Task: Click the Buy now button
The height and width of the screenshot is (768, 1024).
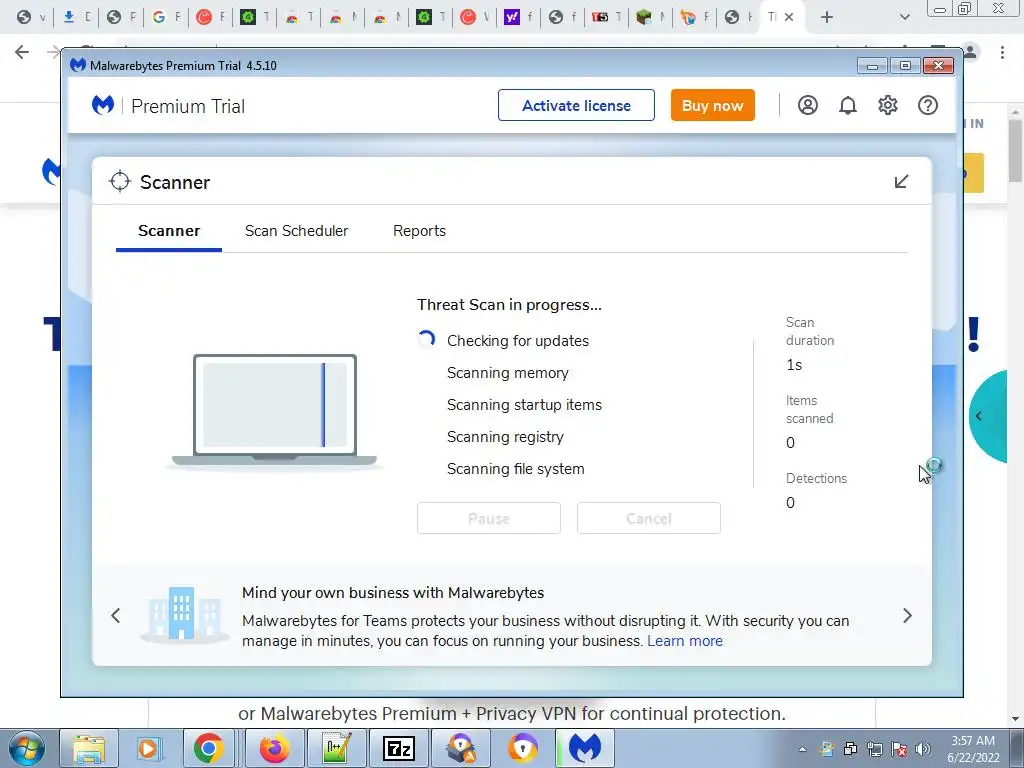Action: click(712, 105)
